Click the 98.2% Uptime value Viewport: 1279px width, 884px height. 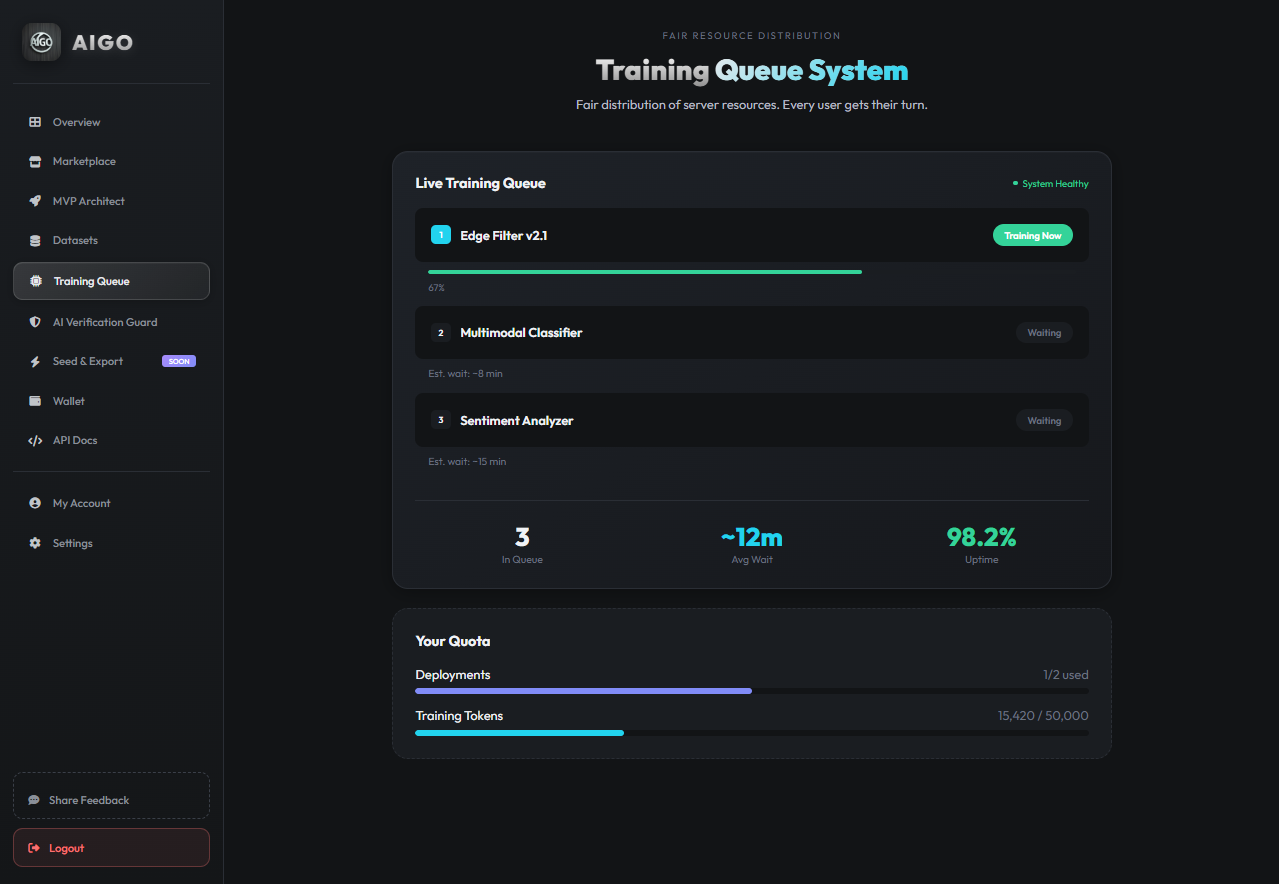pos(981,537)
